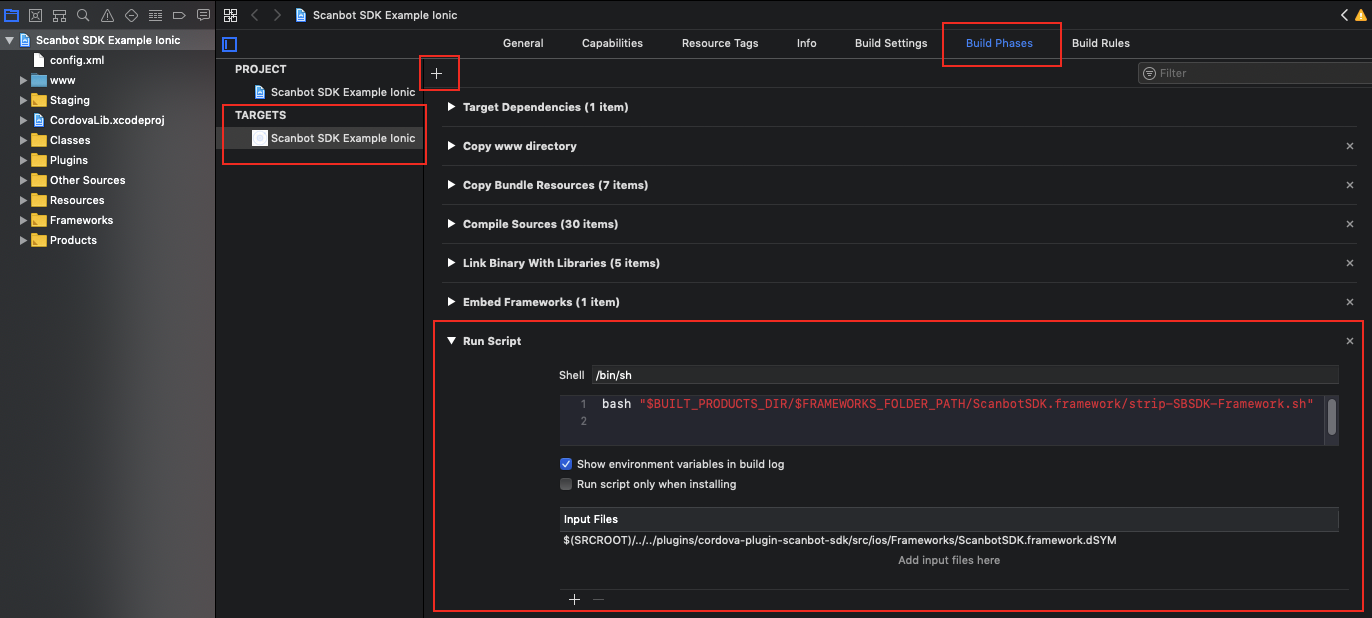Expand the Staging group
1372x618 pixels.
point(23,100)
